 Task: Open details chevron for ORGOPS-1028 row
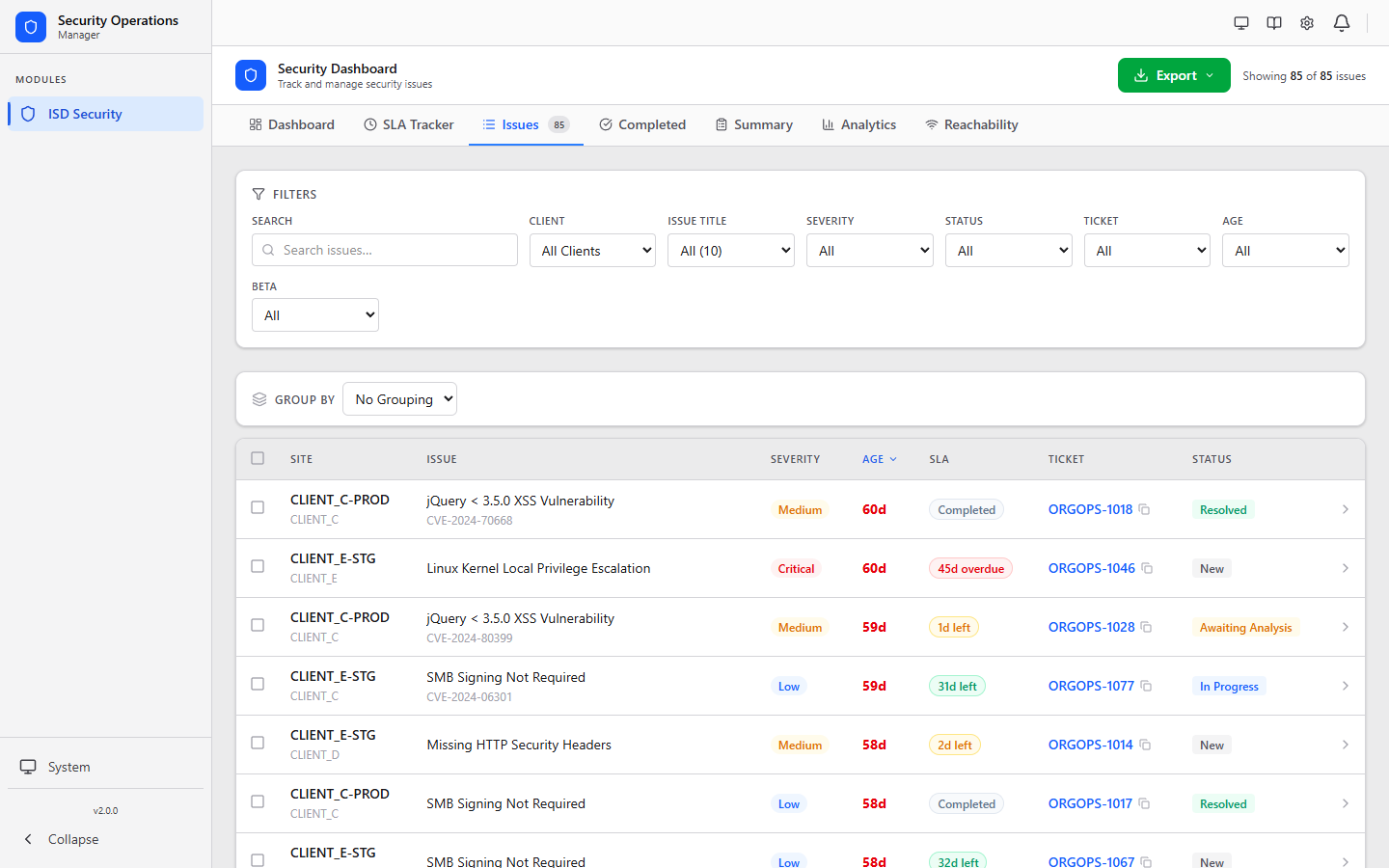1346,627
